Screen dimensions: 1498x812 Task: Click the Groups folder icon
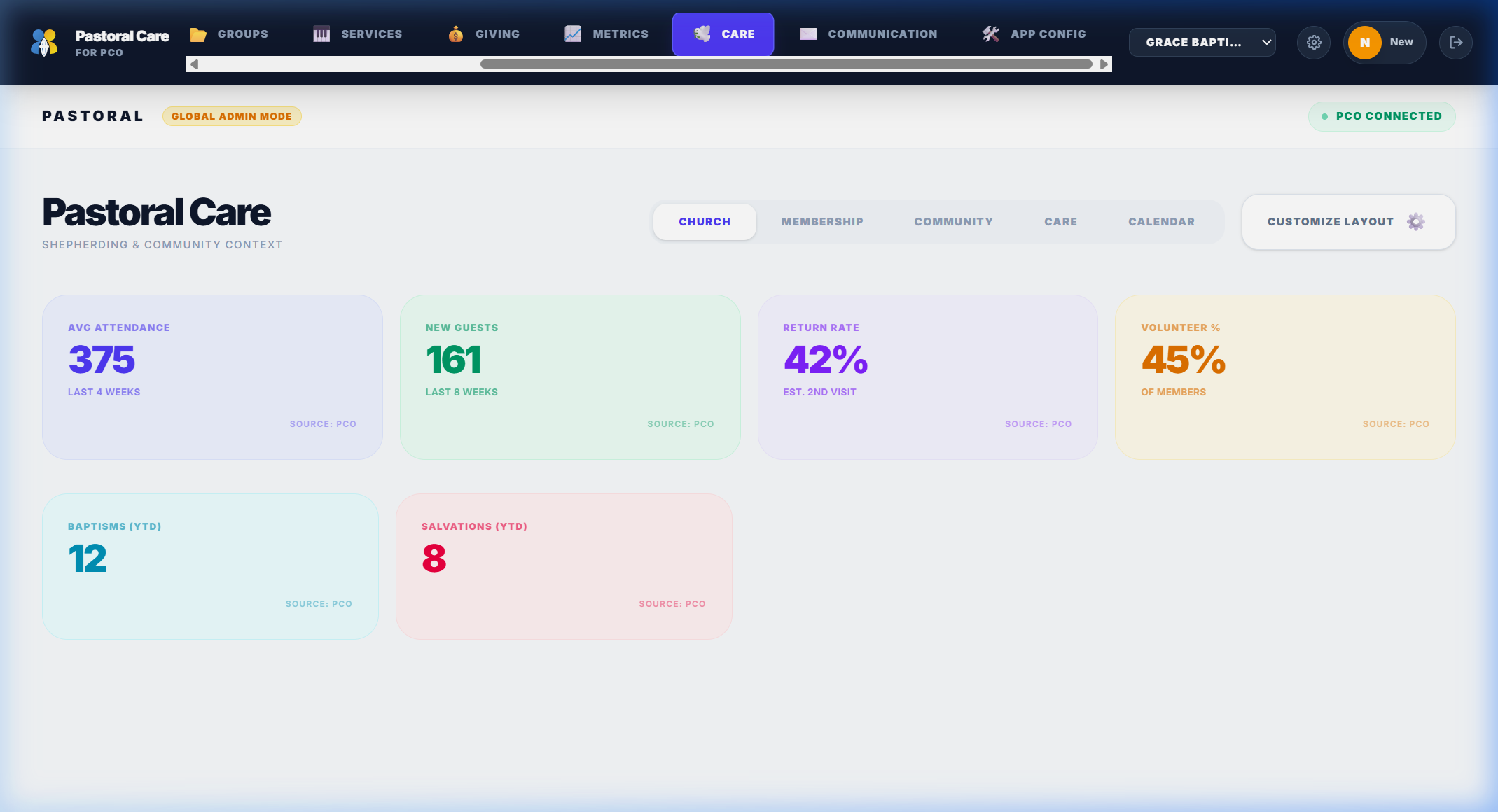pos(198,34)
